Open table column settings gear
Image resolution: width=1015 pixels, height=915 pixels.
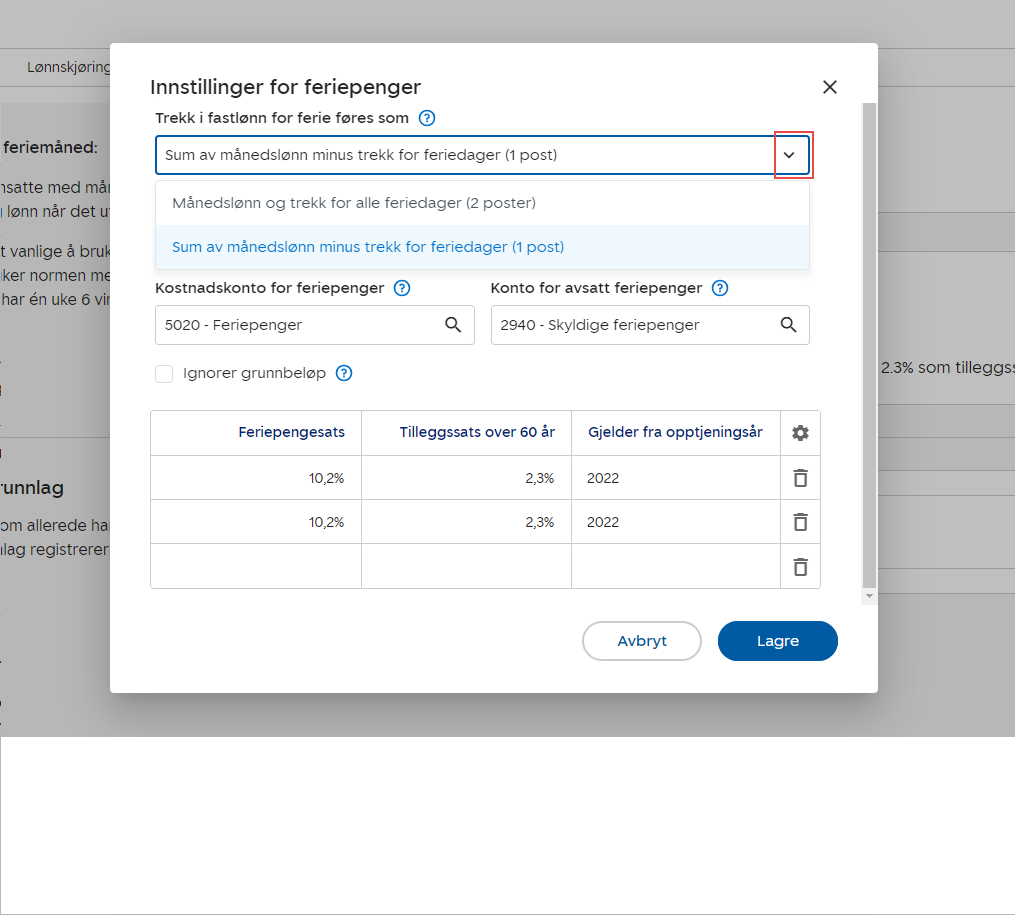click(800, 433)
